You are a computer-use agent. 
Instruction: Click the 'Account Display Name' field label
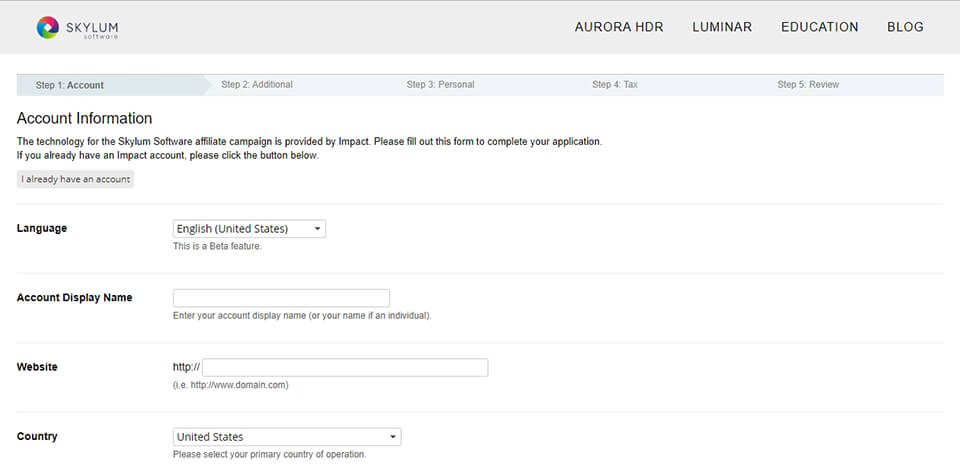coord(74,298)
